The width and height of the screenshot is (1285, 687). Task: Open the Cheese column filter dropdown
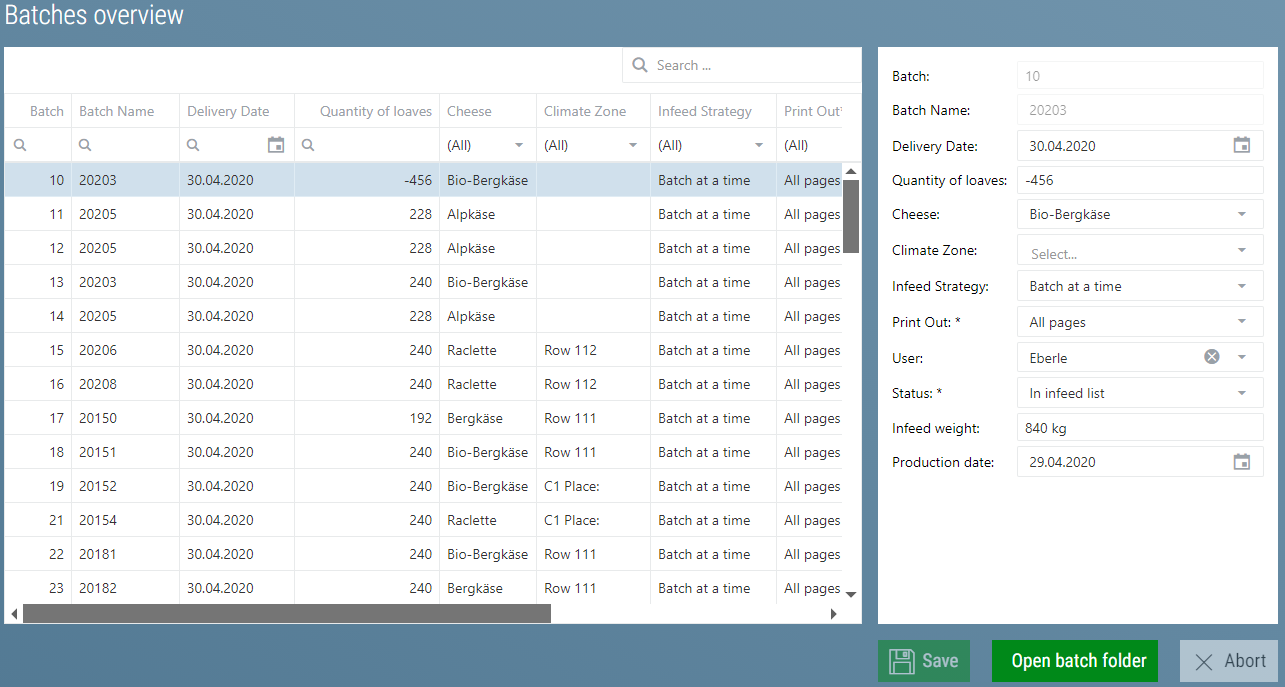point(520,145)
